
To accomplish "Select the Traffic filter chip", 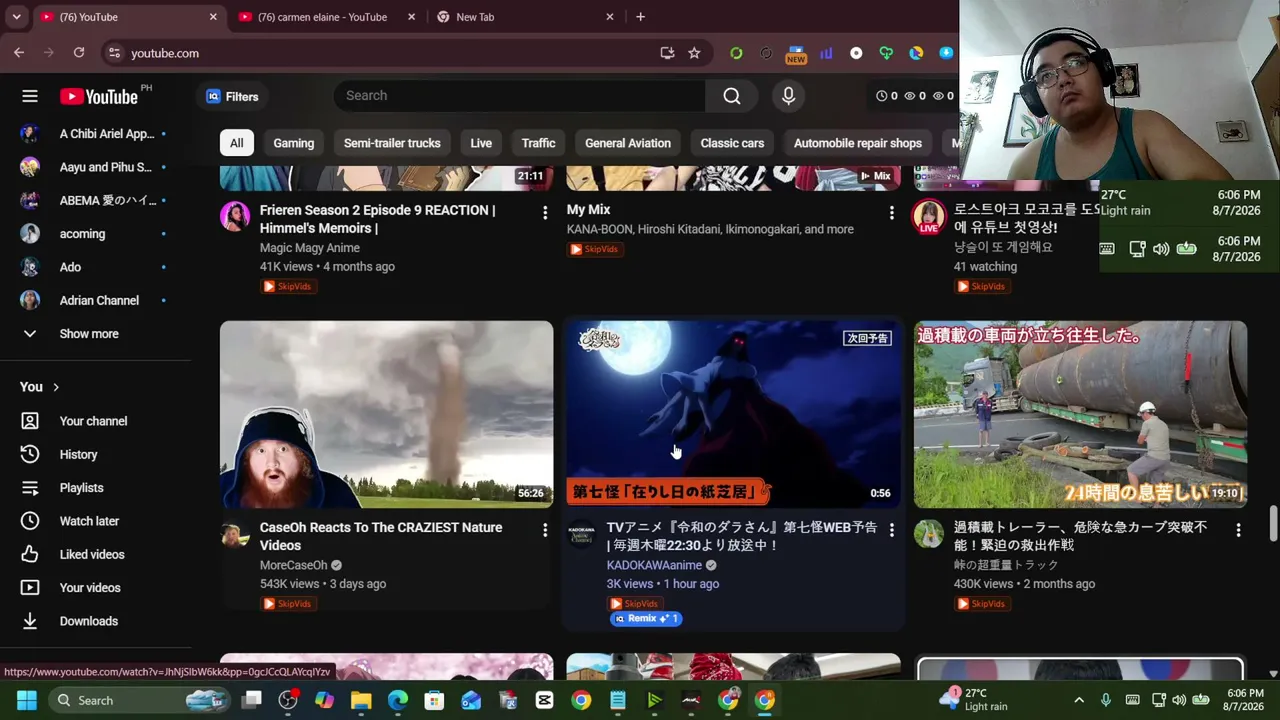I will pos(538,143).
